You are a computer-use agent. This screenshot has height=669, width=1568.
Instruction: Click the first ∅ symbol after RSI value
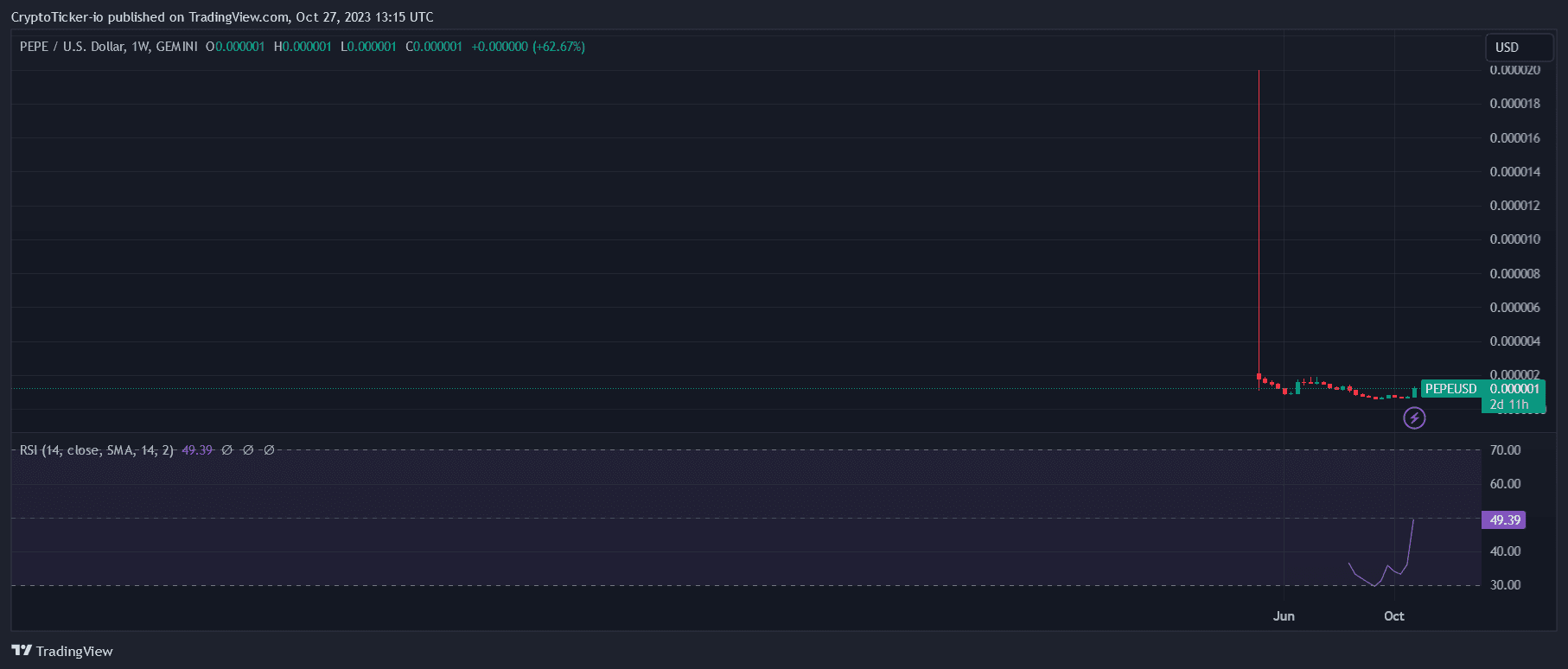coord(226,450)
